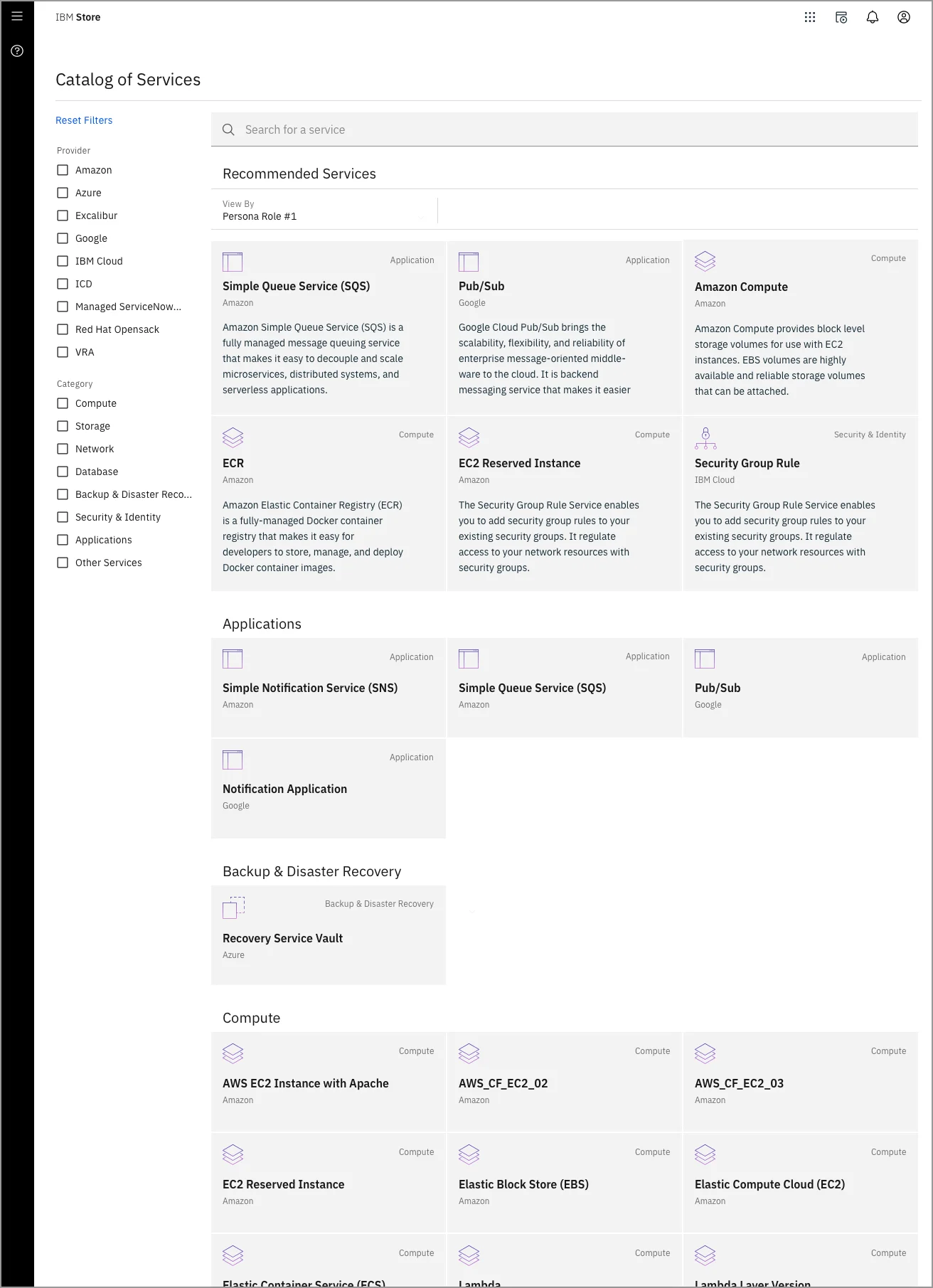Click the Elastic Block Store (EBS) title
Screen dimensions: 933x1288
click(523, 1184)
